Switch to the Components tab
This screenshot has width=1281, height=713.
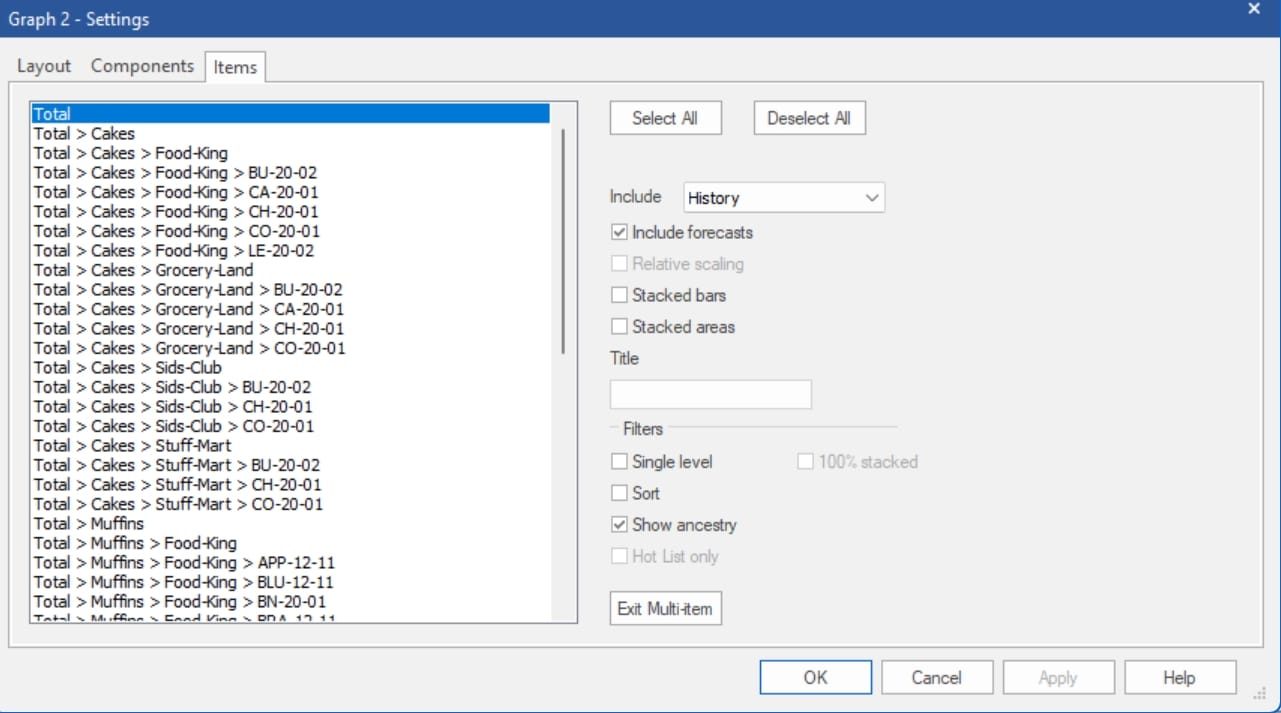142,65
